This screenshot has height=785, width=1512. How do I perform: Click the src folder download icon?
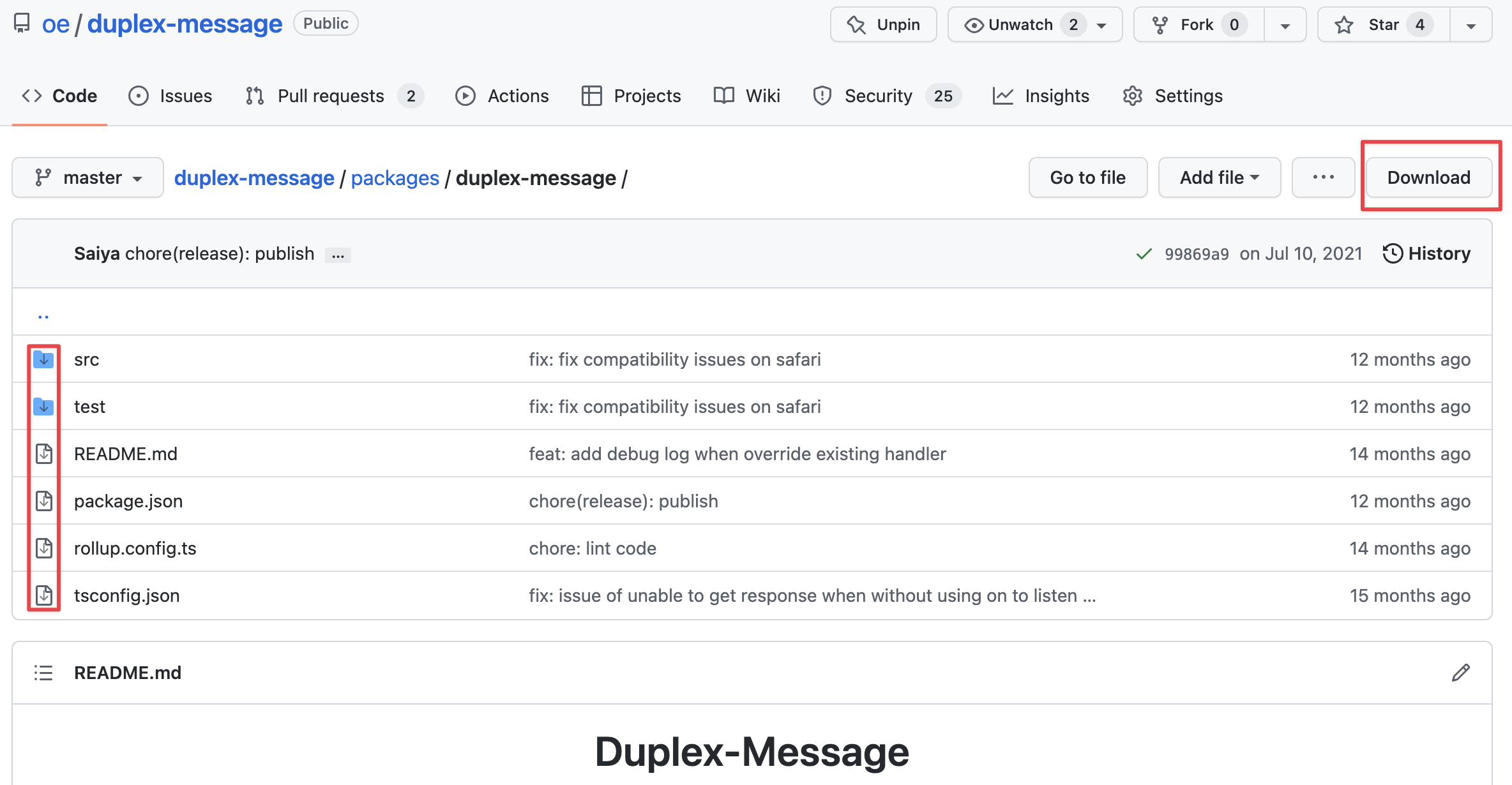pyautogui.click(x=43, y=359)
